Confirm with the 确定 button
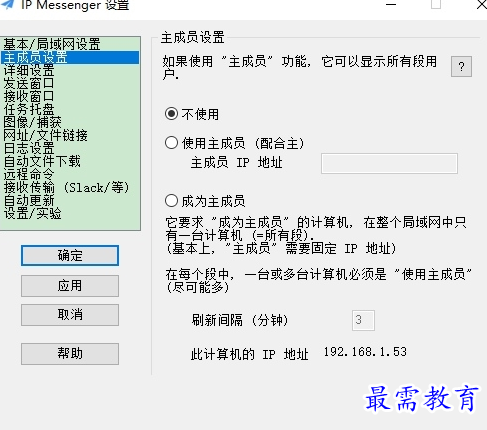 (x=70, y=256)
